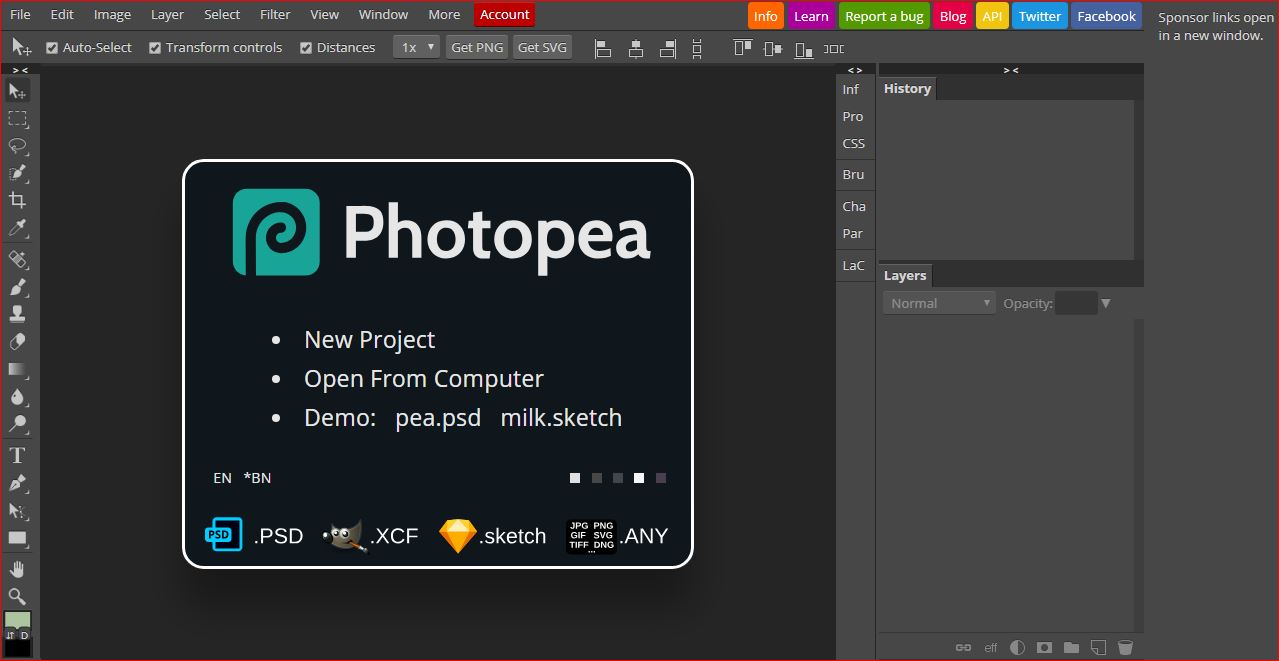Open the delete layer trash icon
The width and height of the screenshot is (1279, 661).
point(1125,647)
